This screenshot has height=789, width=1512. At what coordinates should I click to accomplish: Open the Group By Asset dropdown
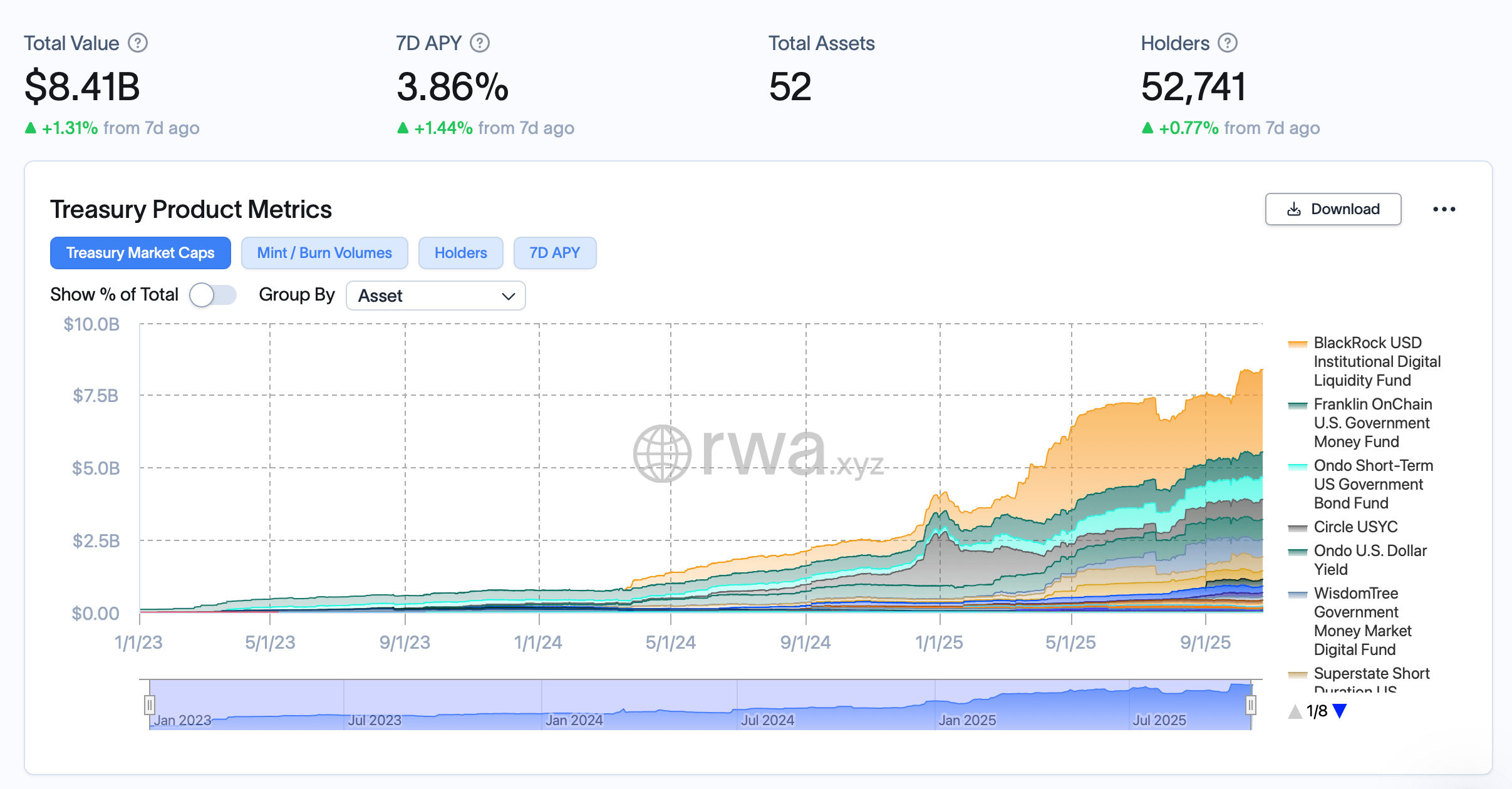click(436, 296)
